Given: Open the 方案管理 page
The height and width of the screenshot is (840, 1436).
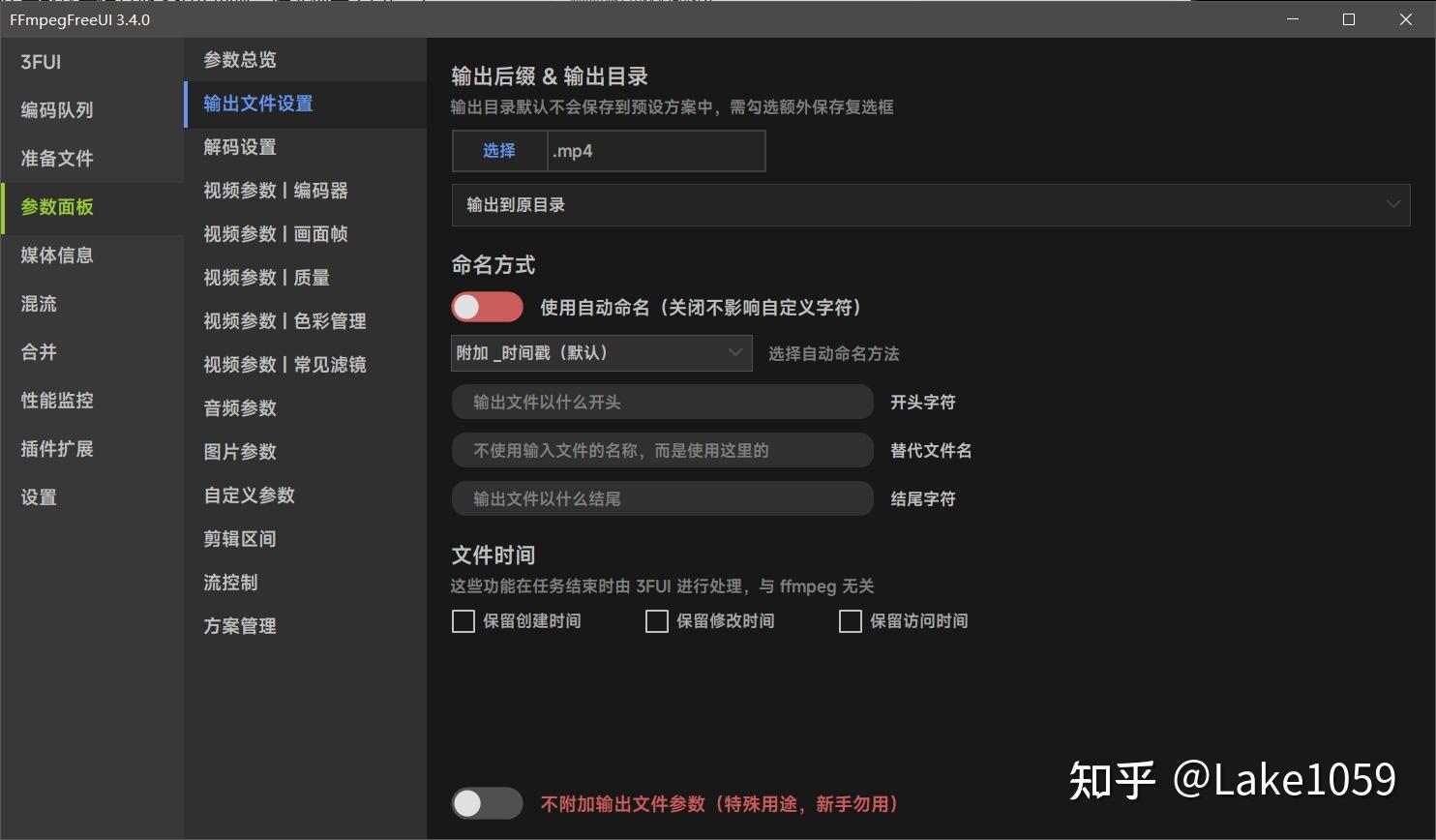Looking at the screenshot, I should 240,626.
